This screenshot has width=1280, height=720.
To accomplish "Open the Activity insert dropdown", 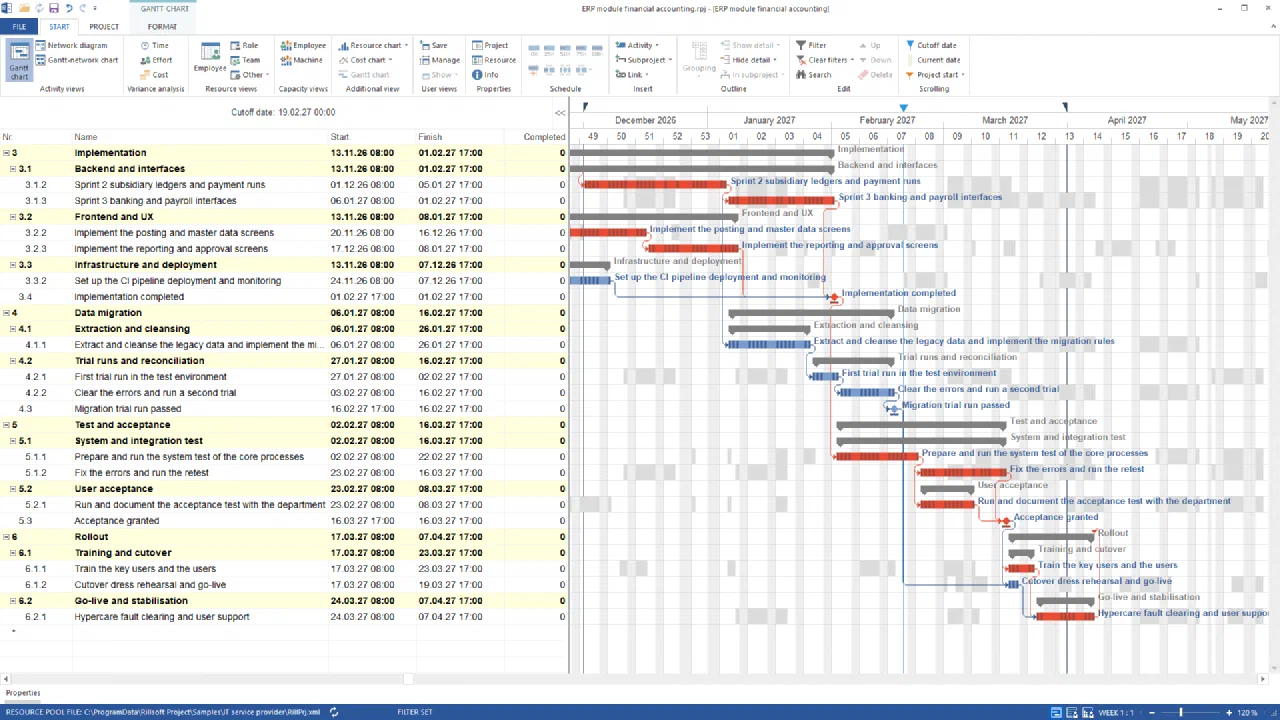I will coord(637,45).
